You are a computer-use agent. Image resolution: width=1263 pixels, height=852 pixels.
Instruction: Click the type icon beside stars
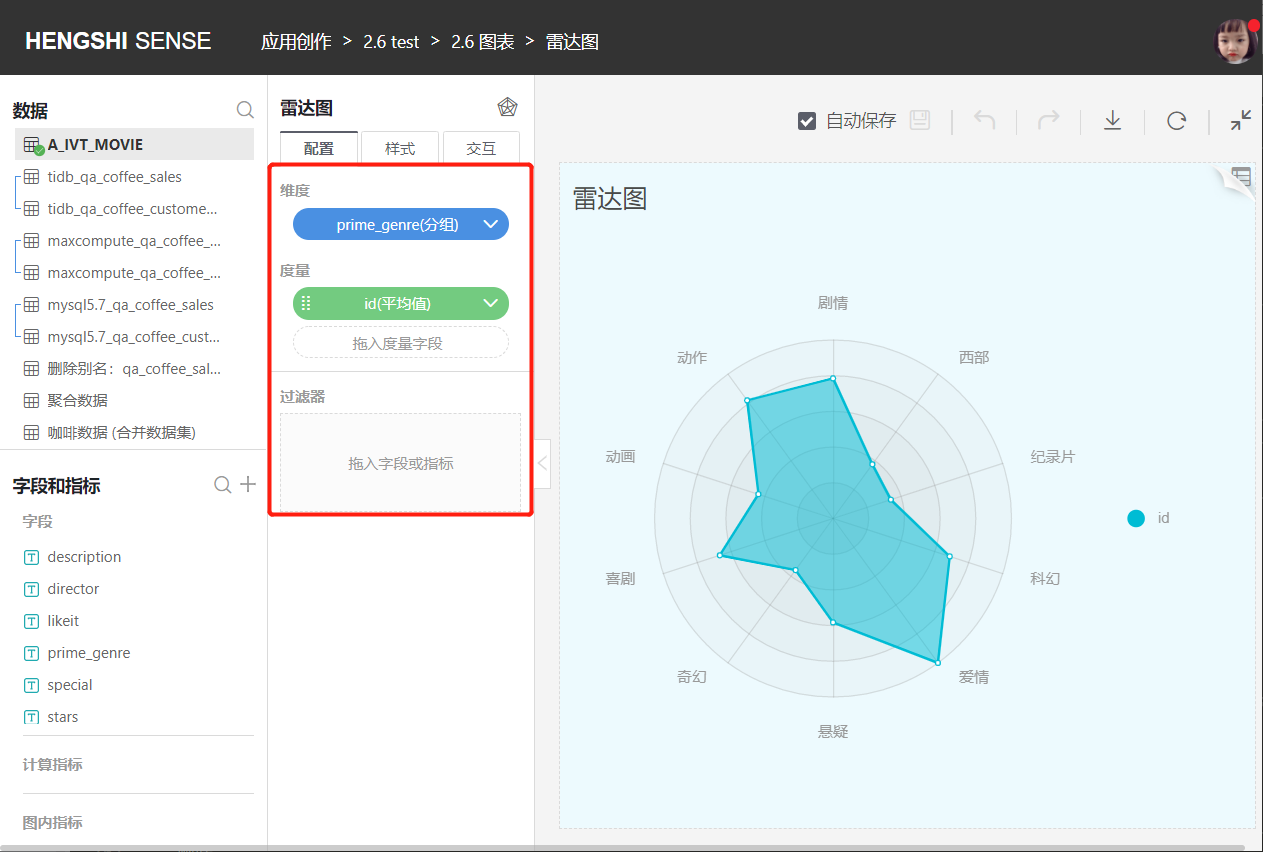[31, 717]
